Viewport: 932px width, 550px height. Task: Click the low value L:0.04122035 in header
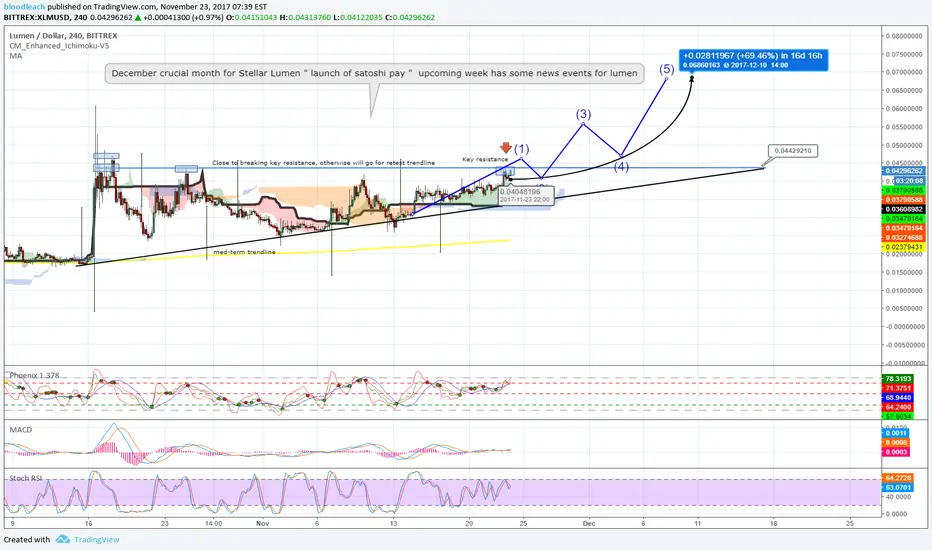click(358, 17)
